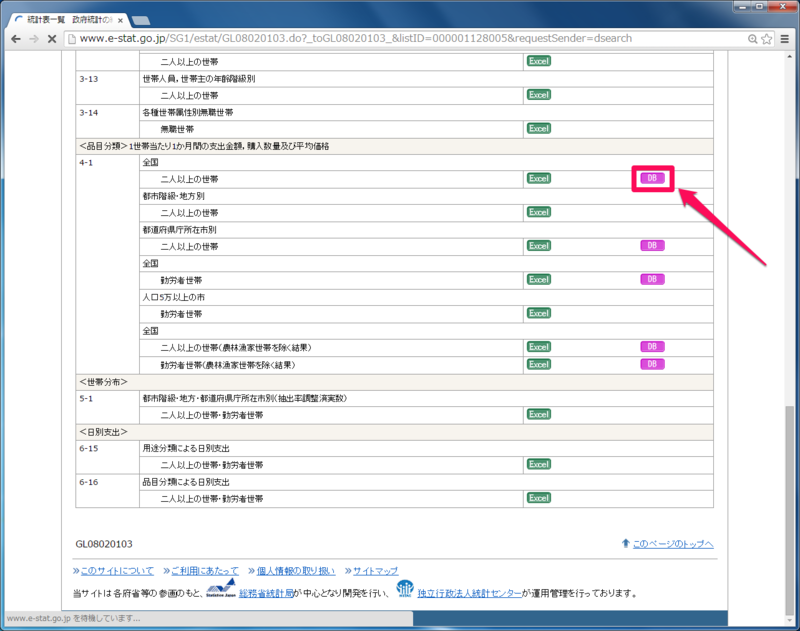
Task: Download Excel for 5-1 二人以上の世帯・勤労者世帯
Action: tap(539, 414)
